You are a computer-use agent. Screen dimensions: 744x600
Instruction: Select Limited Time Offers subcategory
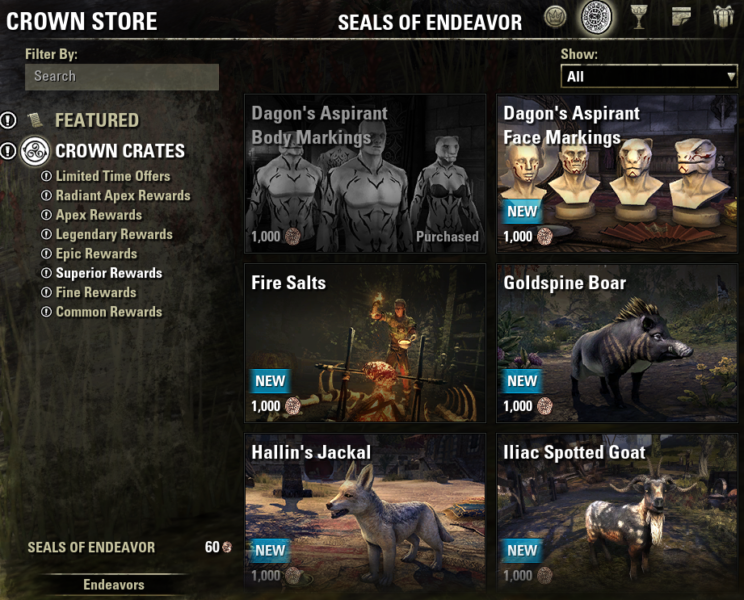[113, 176]
